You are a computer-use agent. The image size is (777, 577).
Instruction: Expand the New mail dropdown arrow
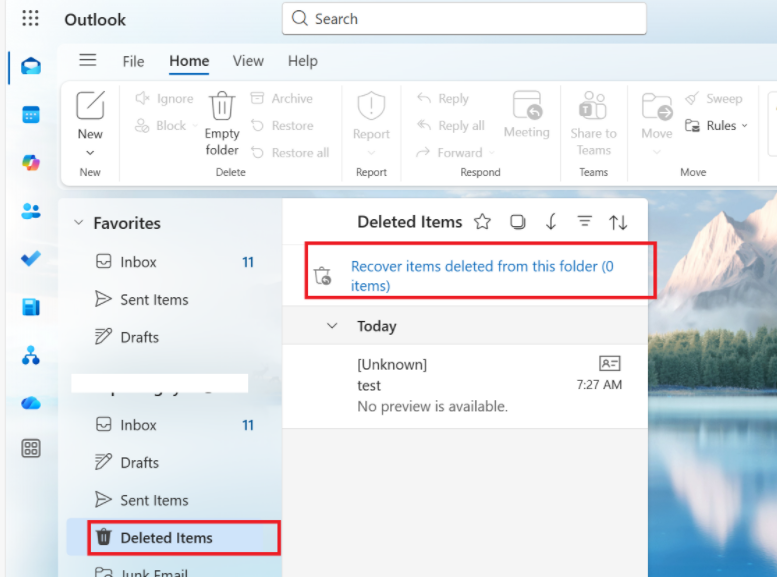90,153
